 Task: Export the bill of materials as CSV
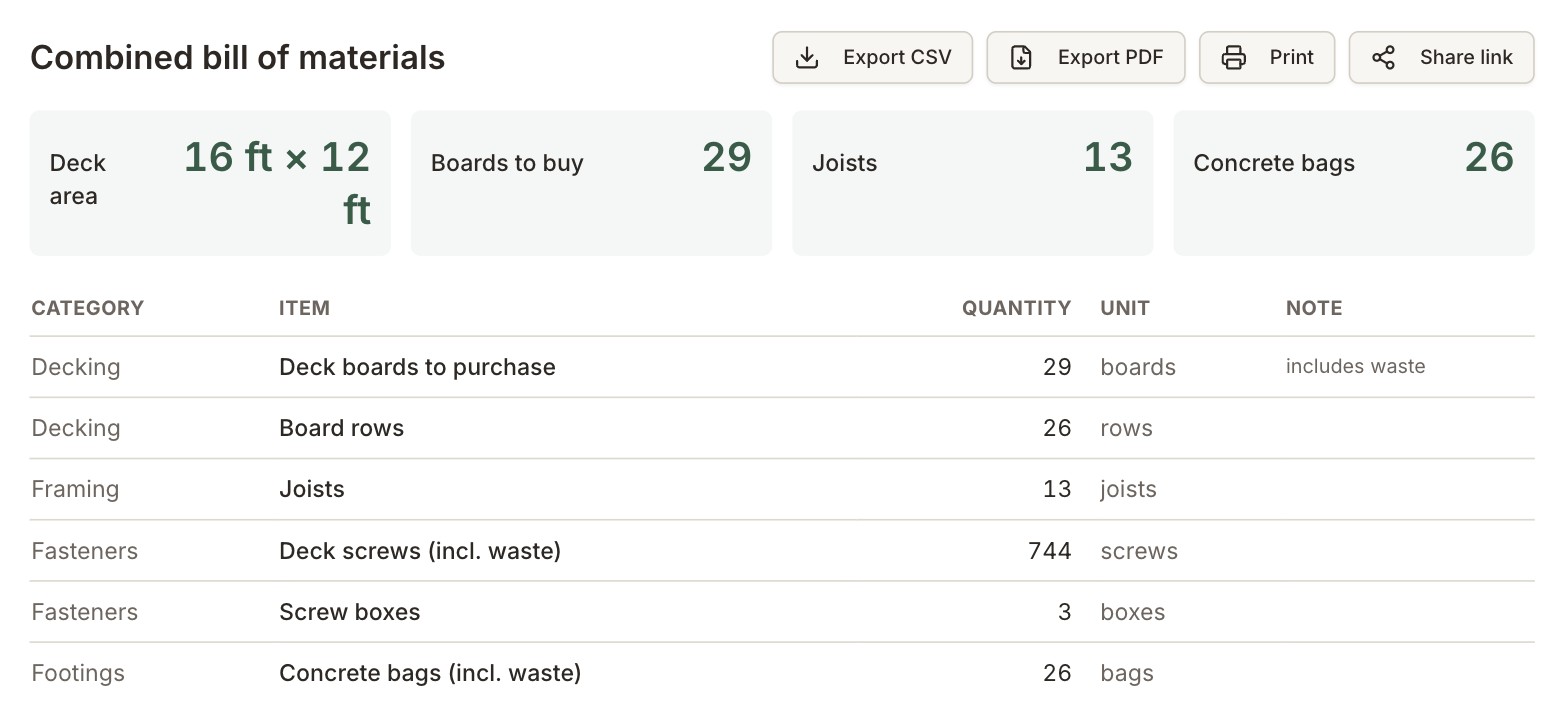coord(872,58)
